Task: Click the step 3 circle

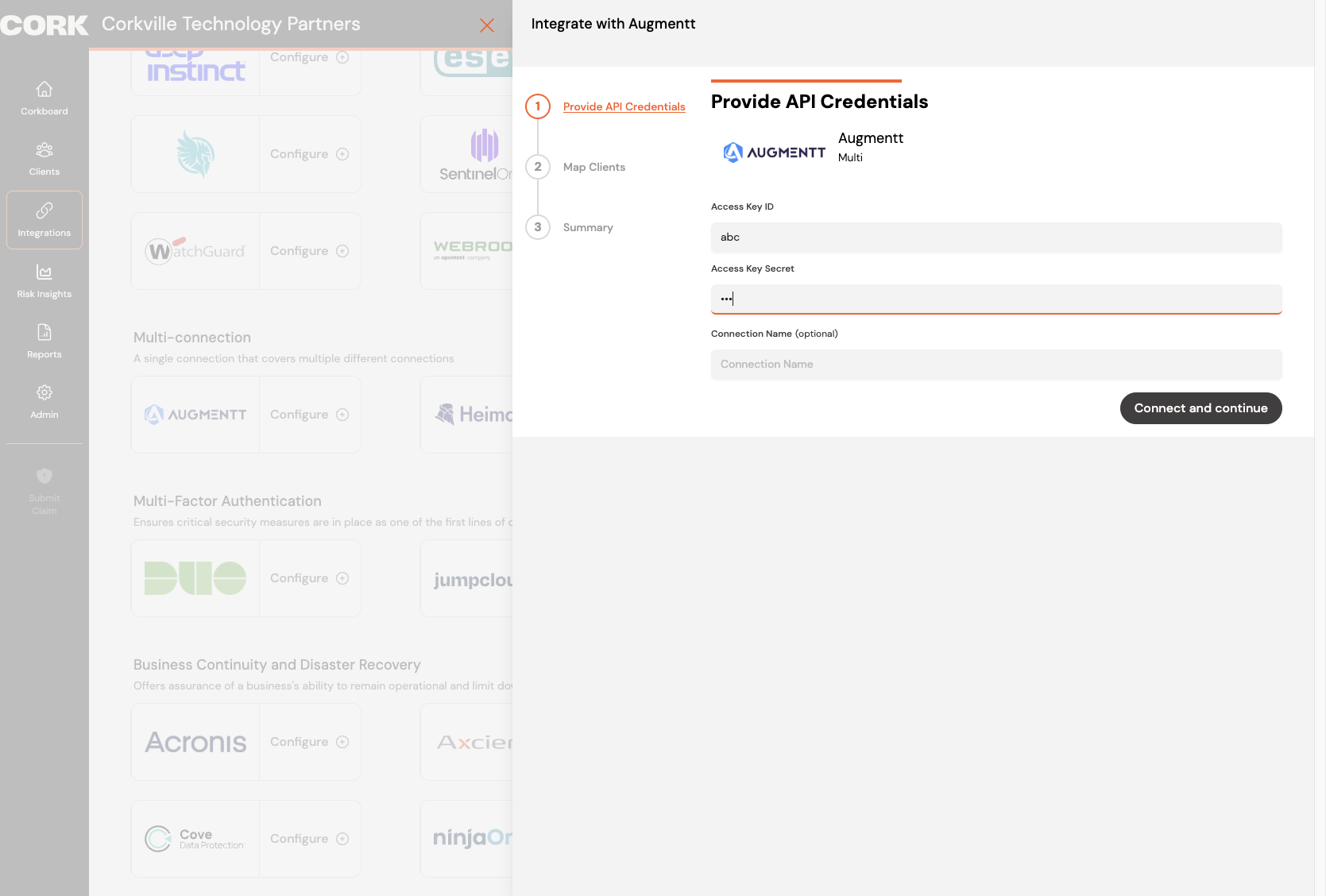Action: point(538,227)
